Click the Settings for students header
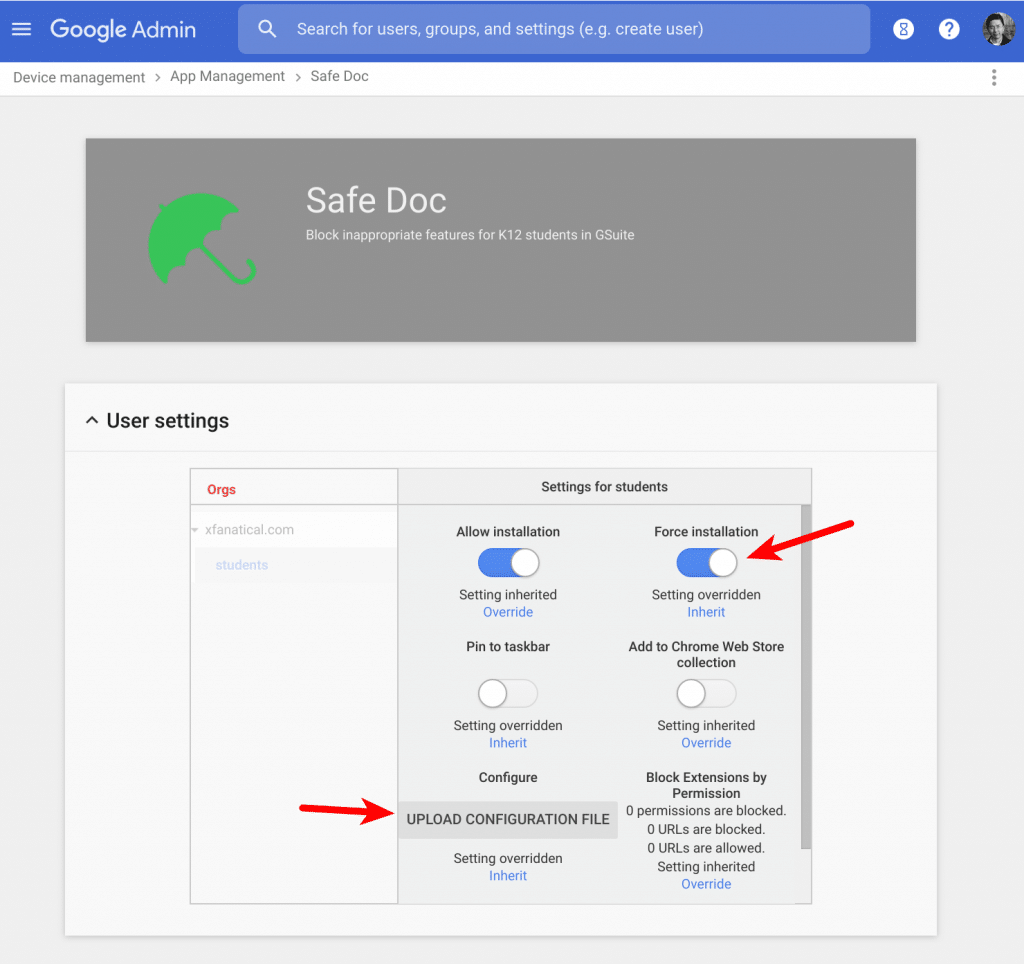Viewport: 1024px width, 964px height. [605, 487]
